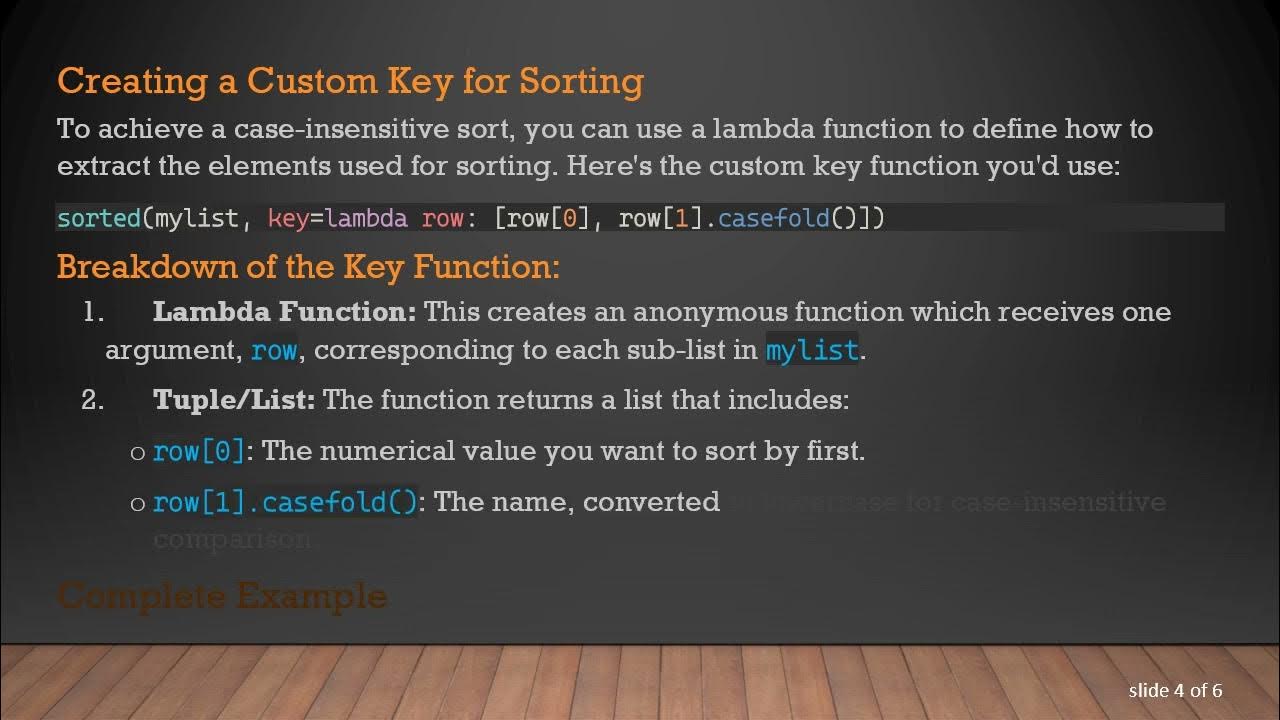Click the "row[1].casefold()" code bullet text

tap(285, 502)
